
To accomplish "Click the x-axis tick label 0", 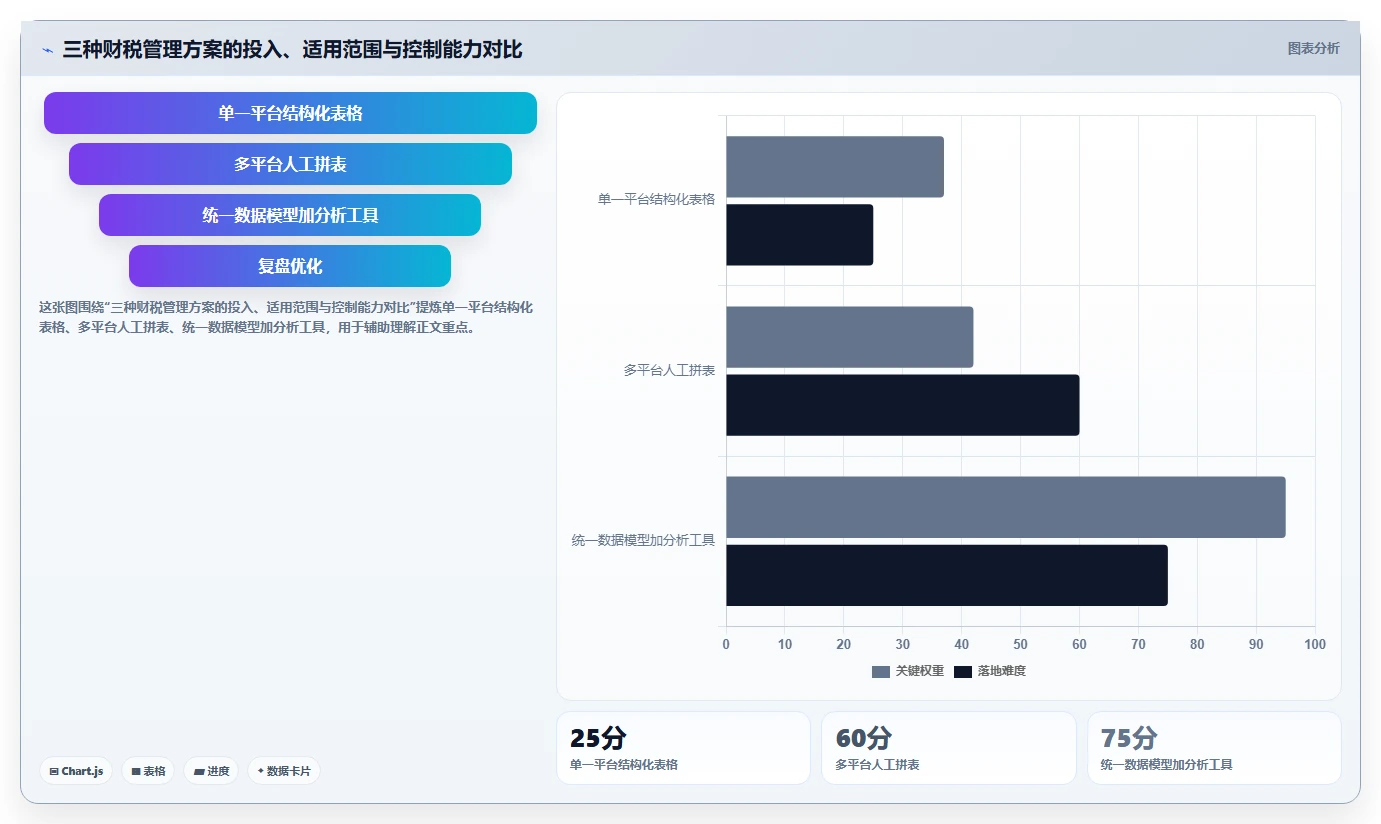I will [726, 644].
